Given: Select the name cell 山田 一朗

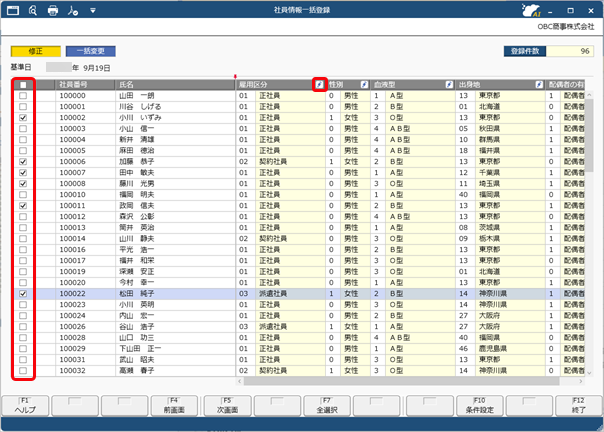Looking at the screenshot, I should (175, 96).
